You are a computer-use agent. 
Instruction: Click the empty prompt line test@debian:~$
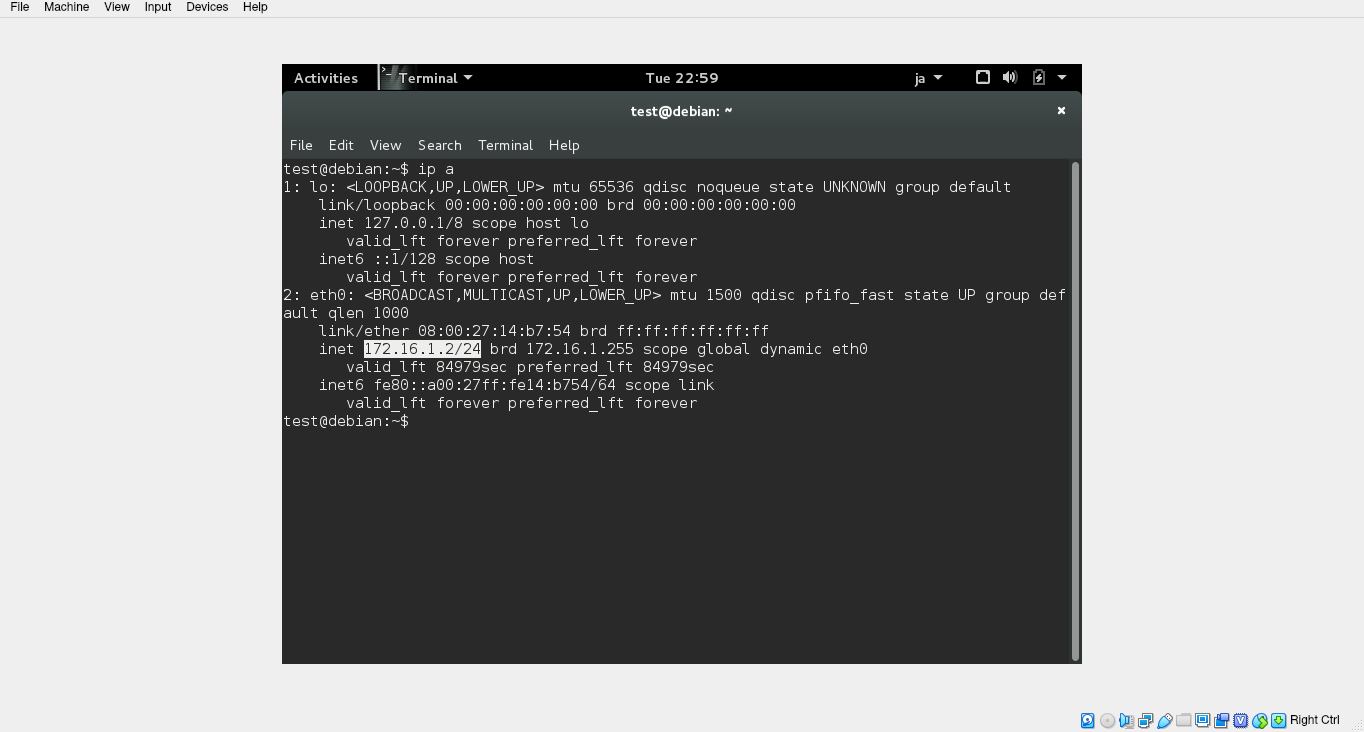346,421
